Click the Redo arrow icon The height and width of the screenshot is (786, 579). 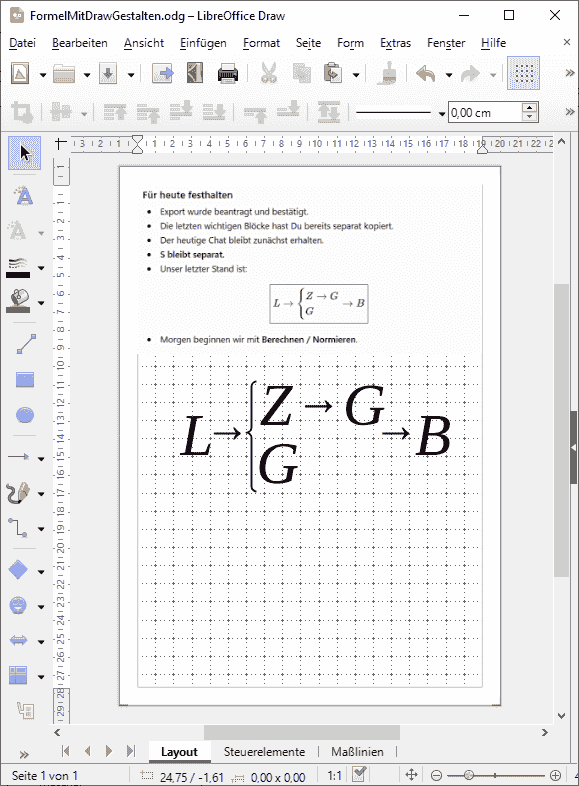point(470,74)
